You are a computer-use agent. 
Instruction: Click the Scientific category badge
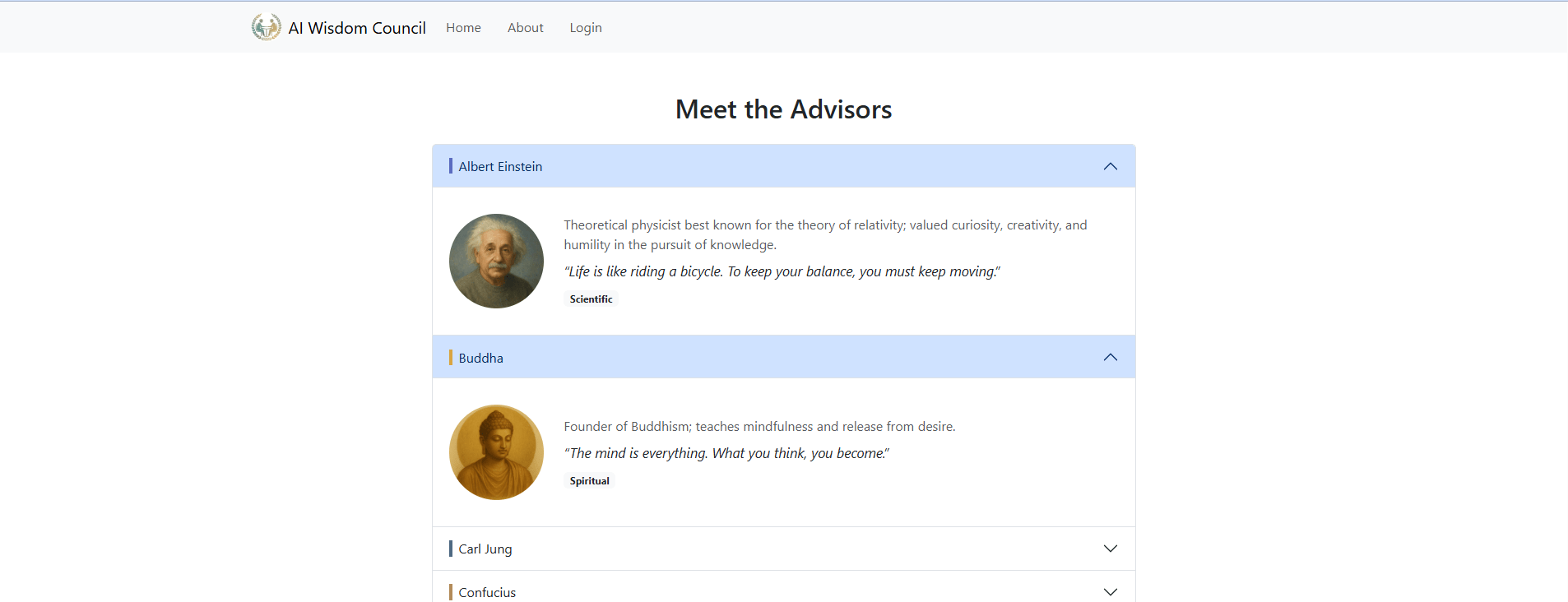591,299
